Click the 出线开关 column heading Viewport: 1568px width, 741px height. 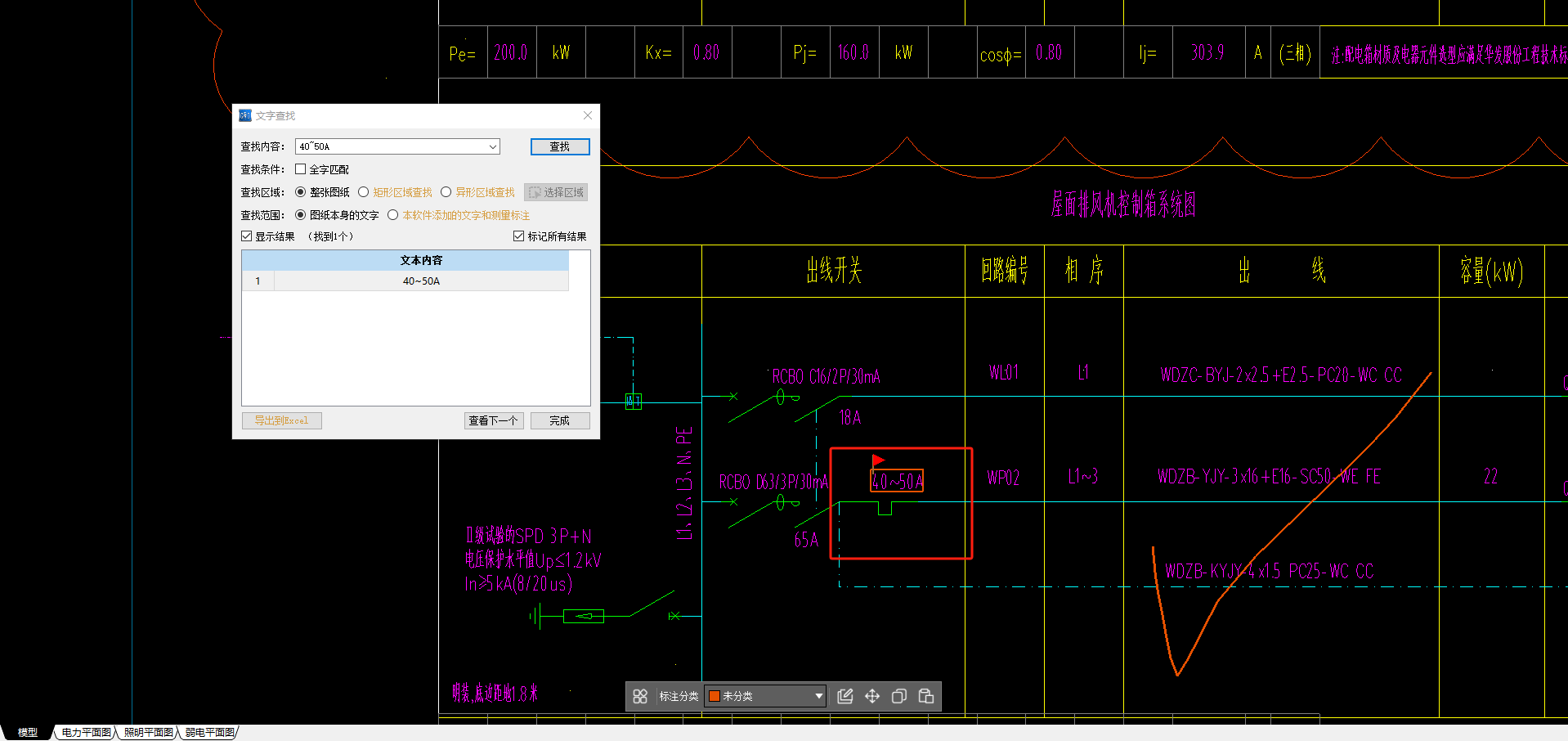tap(834, 270)
